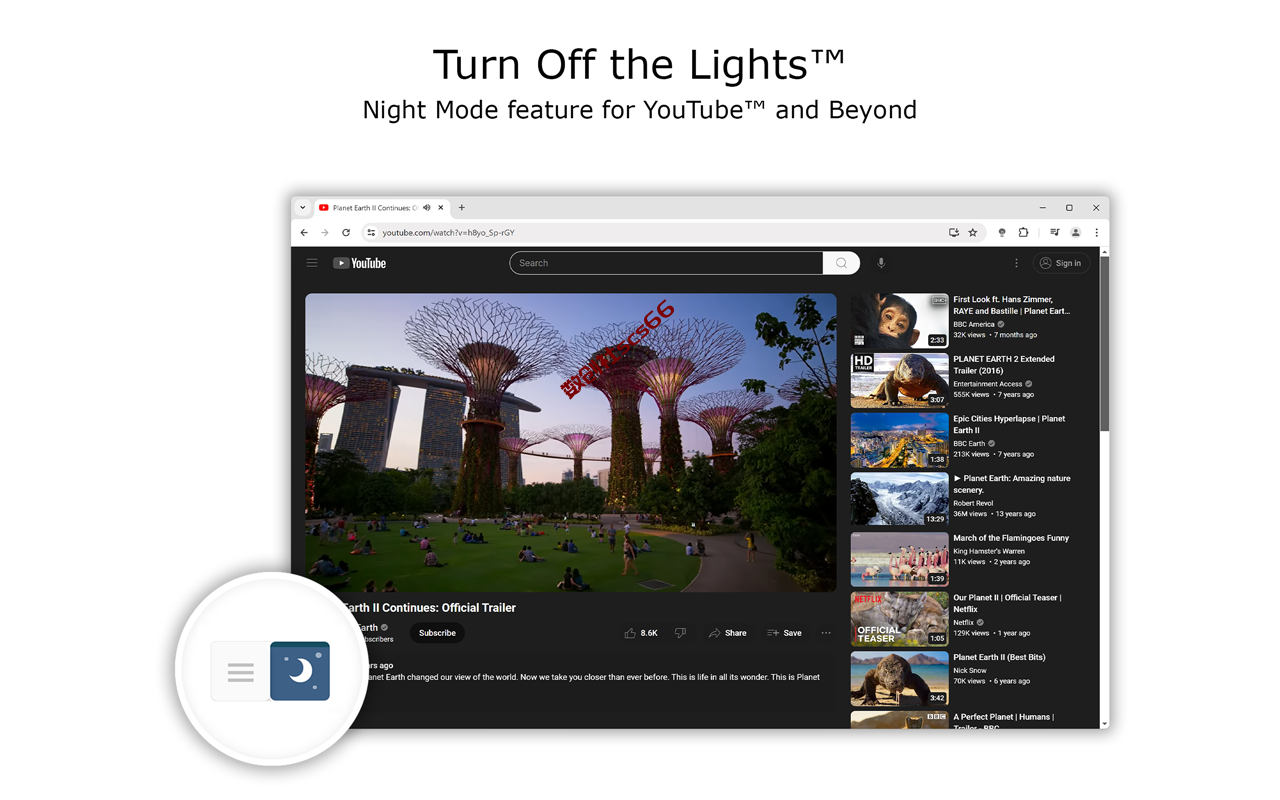
Task: Mute the tab's audio speaker icon
Action: (x=427, y=208)
